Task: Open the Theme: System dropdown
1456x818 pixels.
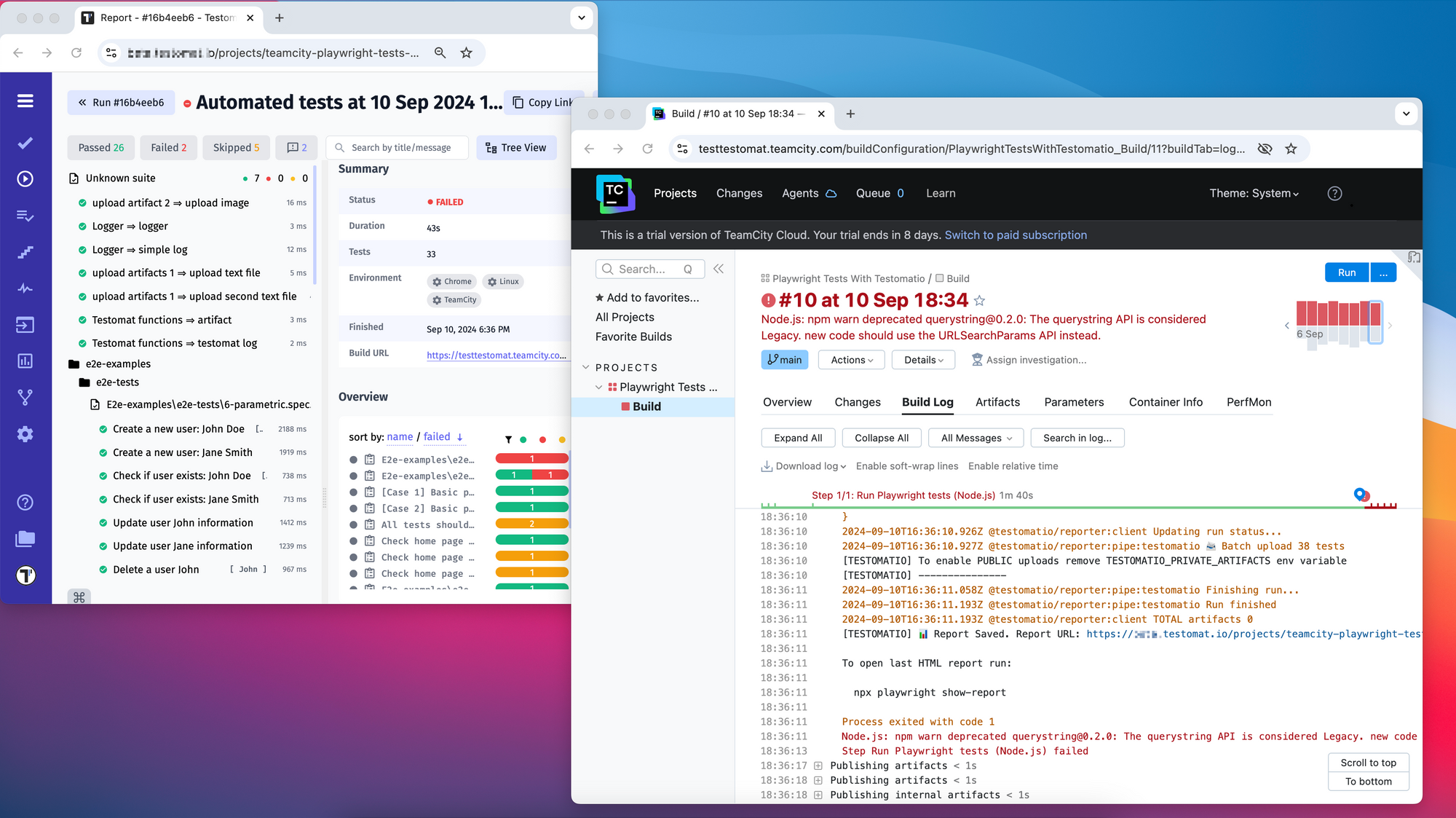Action: 1254,193
